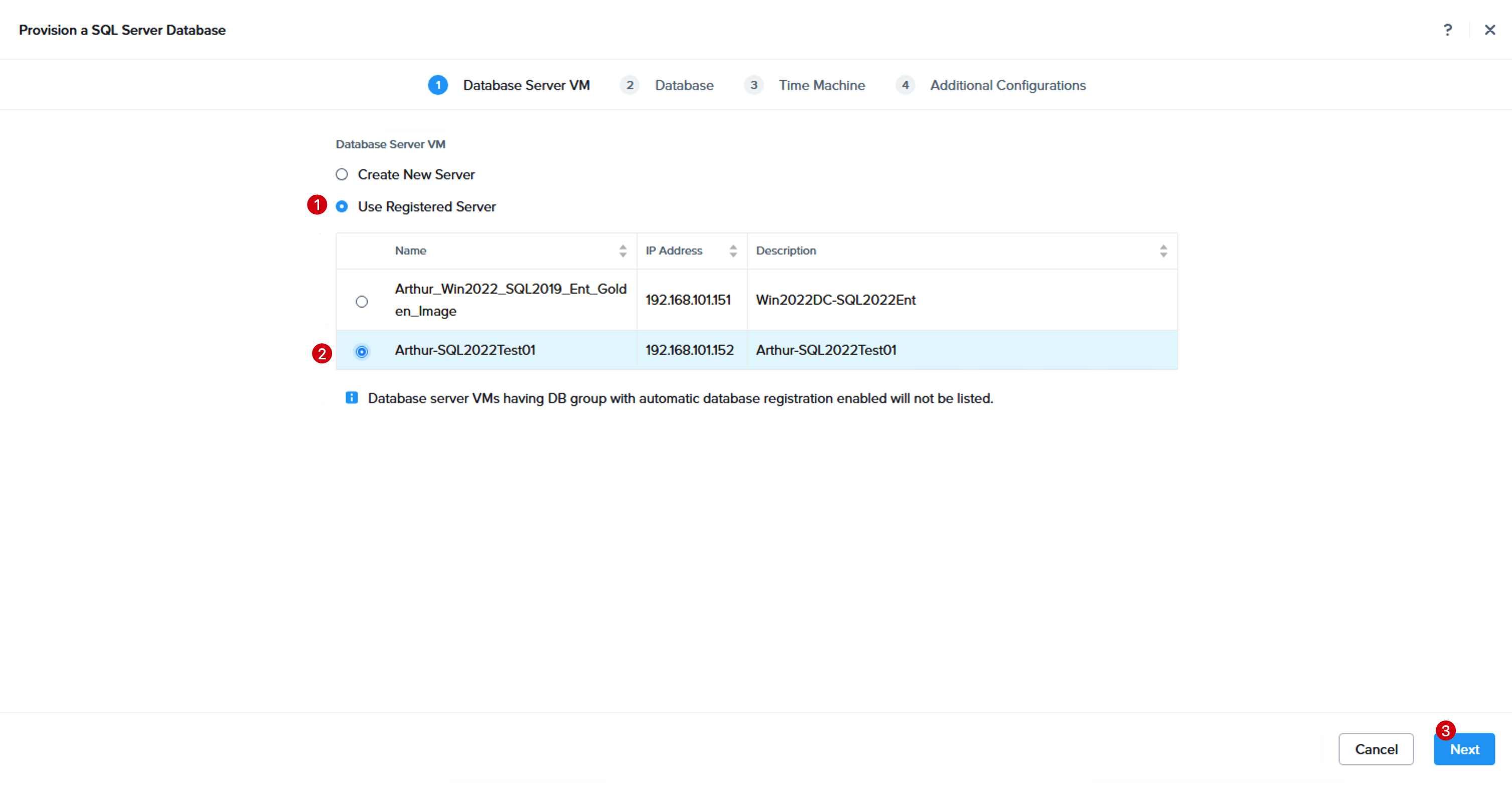Sort the table by Description arrows
The image size is (1512, 785).
[x=1163, y=251]
